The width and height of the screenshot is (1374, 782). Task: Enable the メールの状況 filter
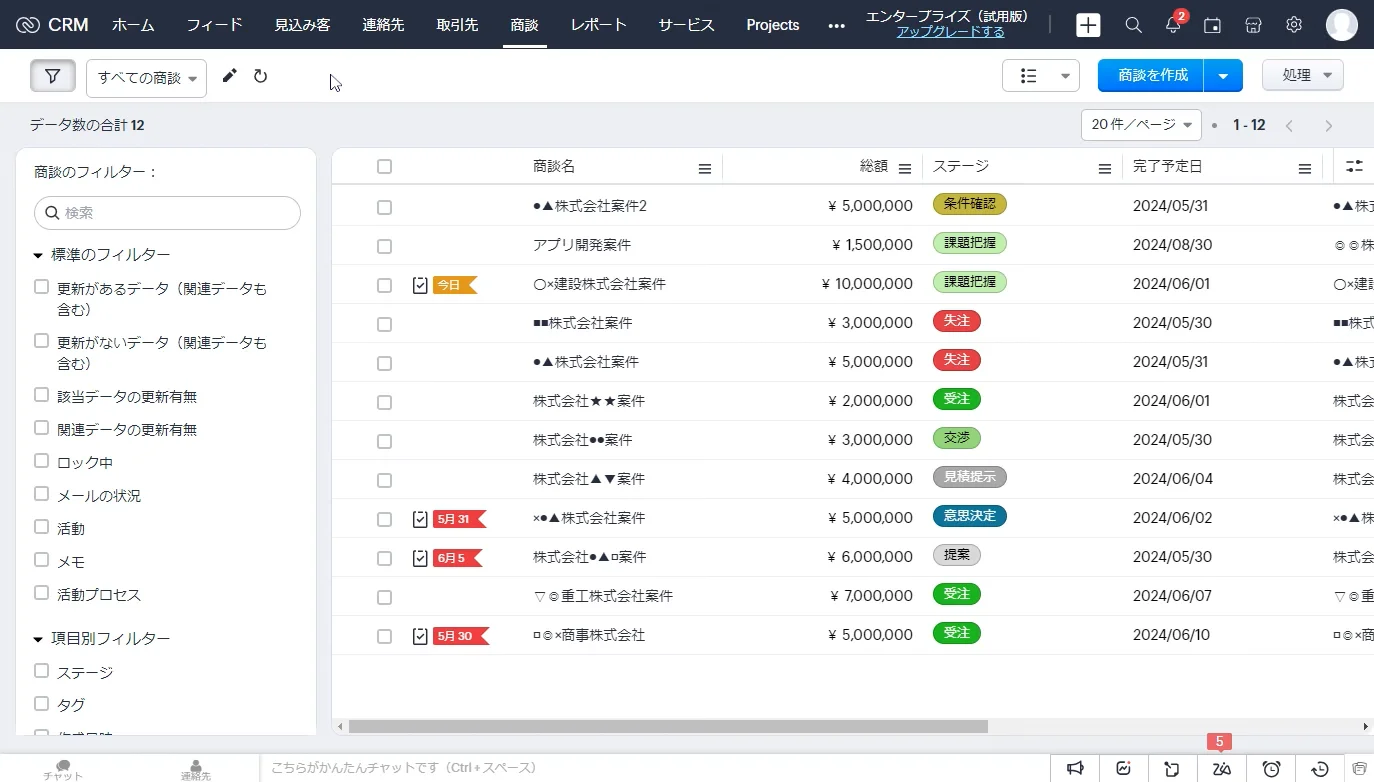[42, 494]
